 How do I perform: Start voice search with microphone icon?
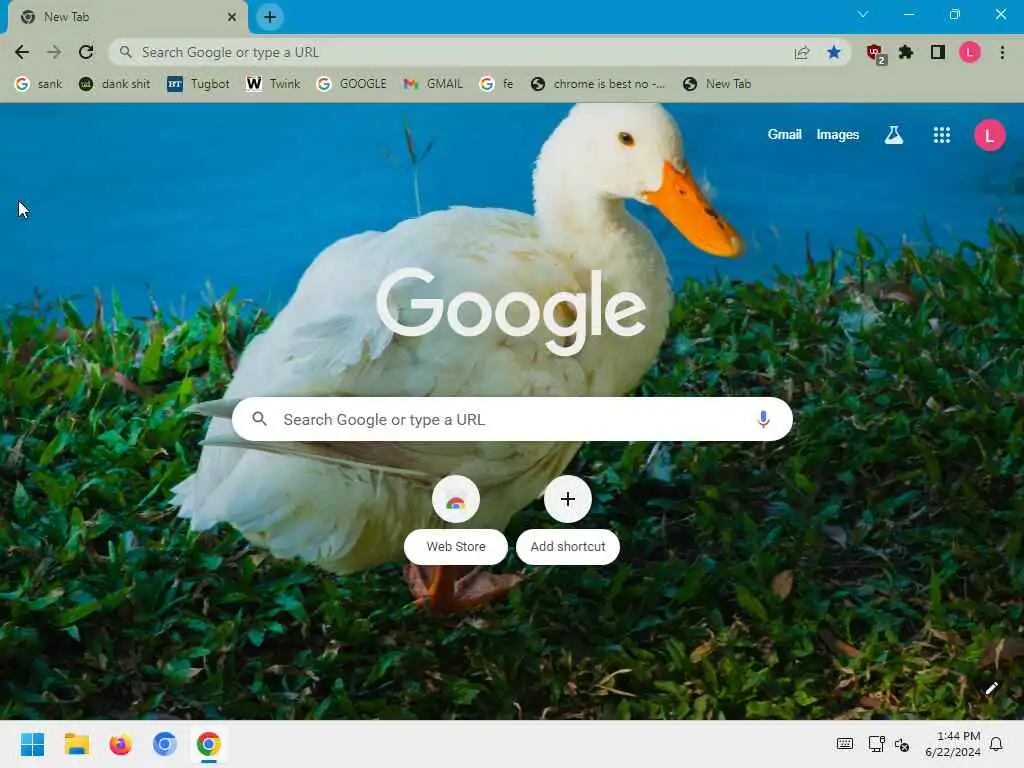pos(763,419)
